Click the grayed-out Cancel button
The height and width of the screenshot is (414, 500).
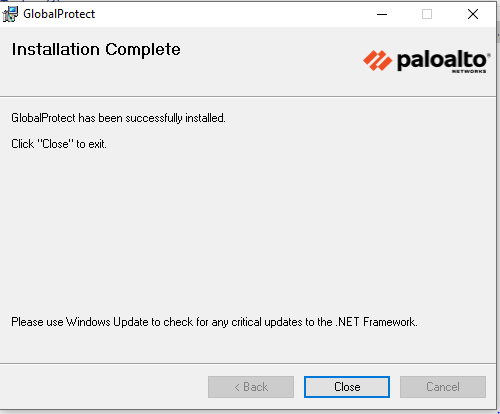(x=443, y=387)
